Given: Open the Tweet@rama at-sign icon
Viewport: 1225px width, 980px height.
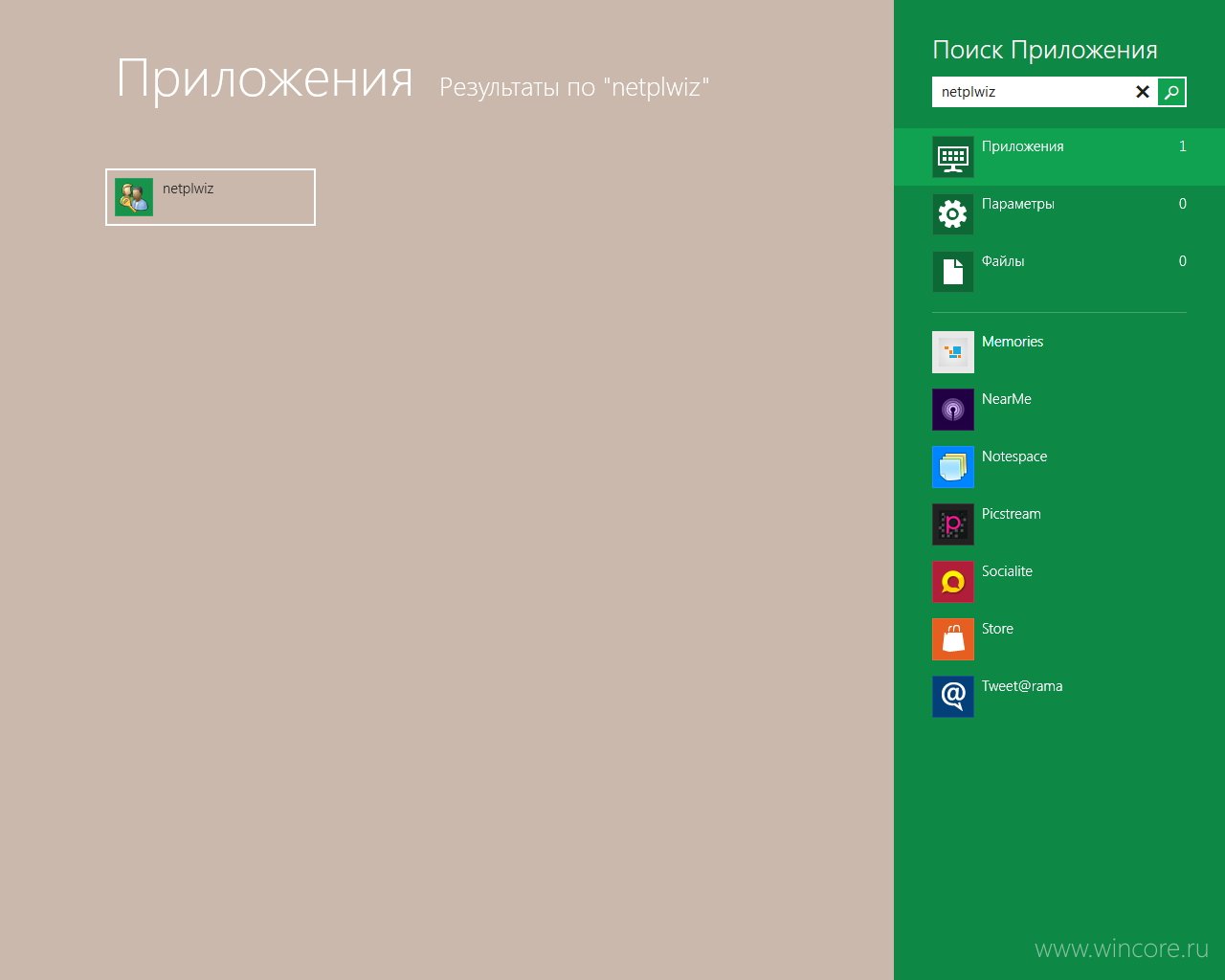Looking at the screenshot, I should pyautogui.click(x=953, y=697).
